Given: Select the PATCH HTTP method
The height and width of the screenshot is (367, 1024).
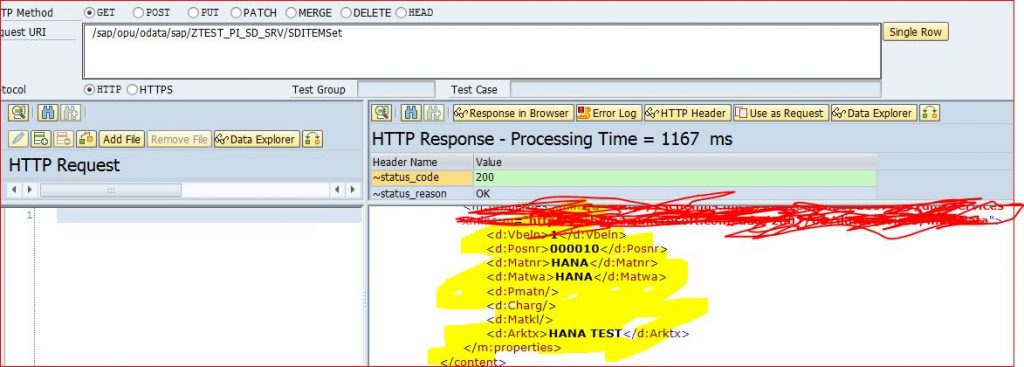Looking at the screenshot, I should pos(236,12).
